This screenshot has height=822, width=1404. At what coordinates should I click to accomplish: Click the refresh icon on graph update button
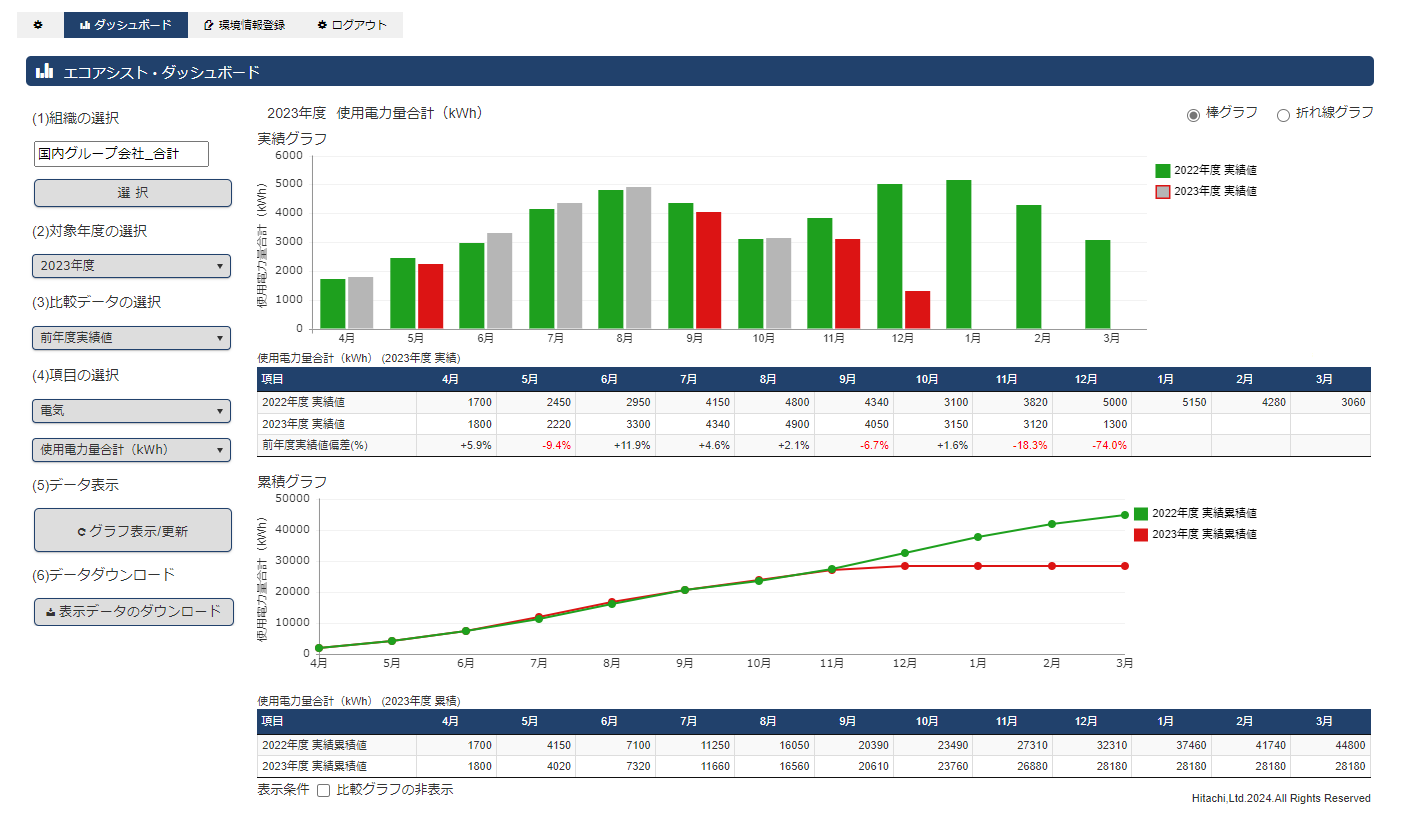tap(81, 532)
